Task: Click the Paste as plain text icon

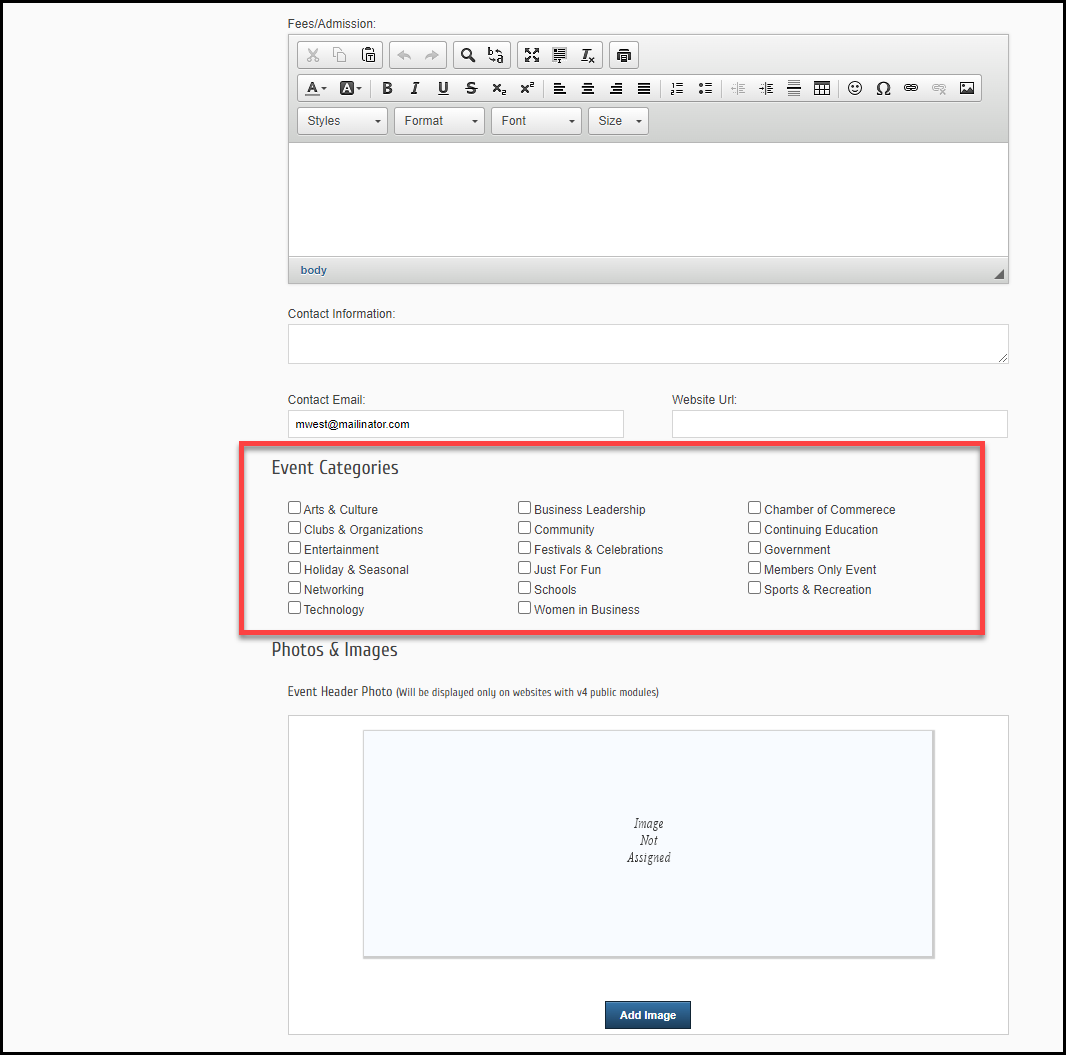Action: pos(368,55)
